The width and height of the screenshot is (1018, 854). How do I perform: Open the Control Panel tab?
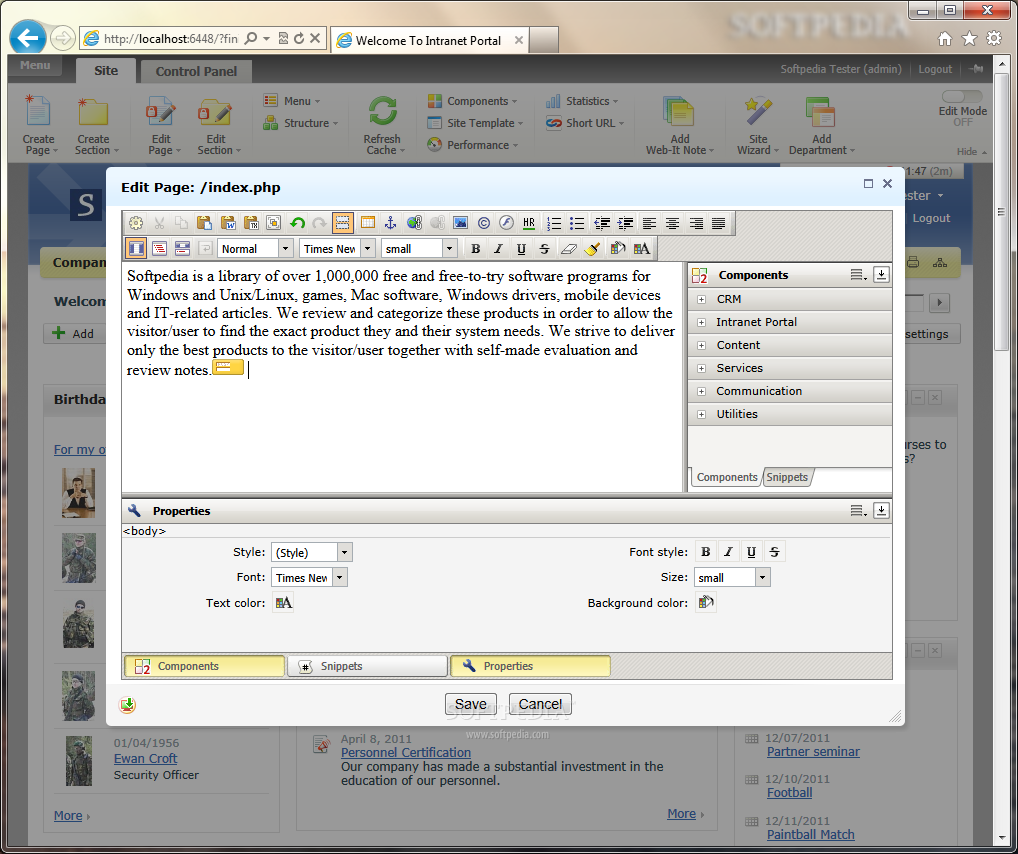(196, 71)
